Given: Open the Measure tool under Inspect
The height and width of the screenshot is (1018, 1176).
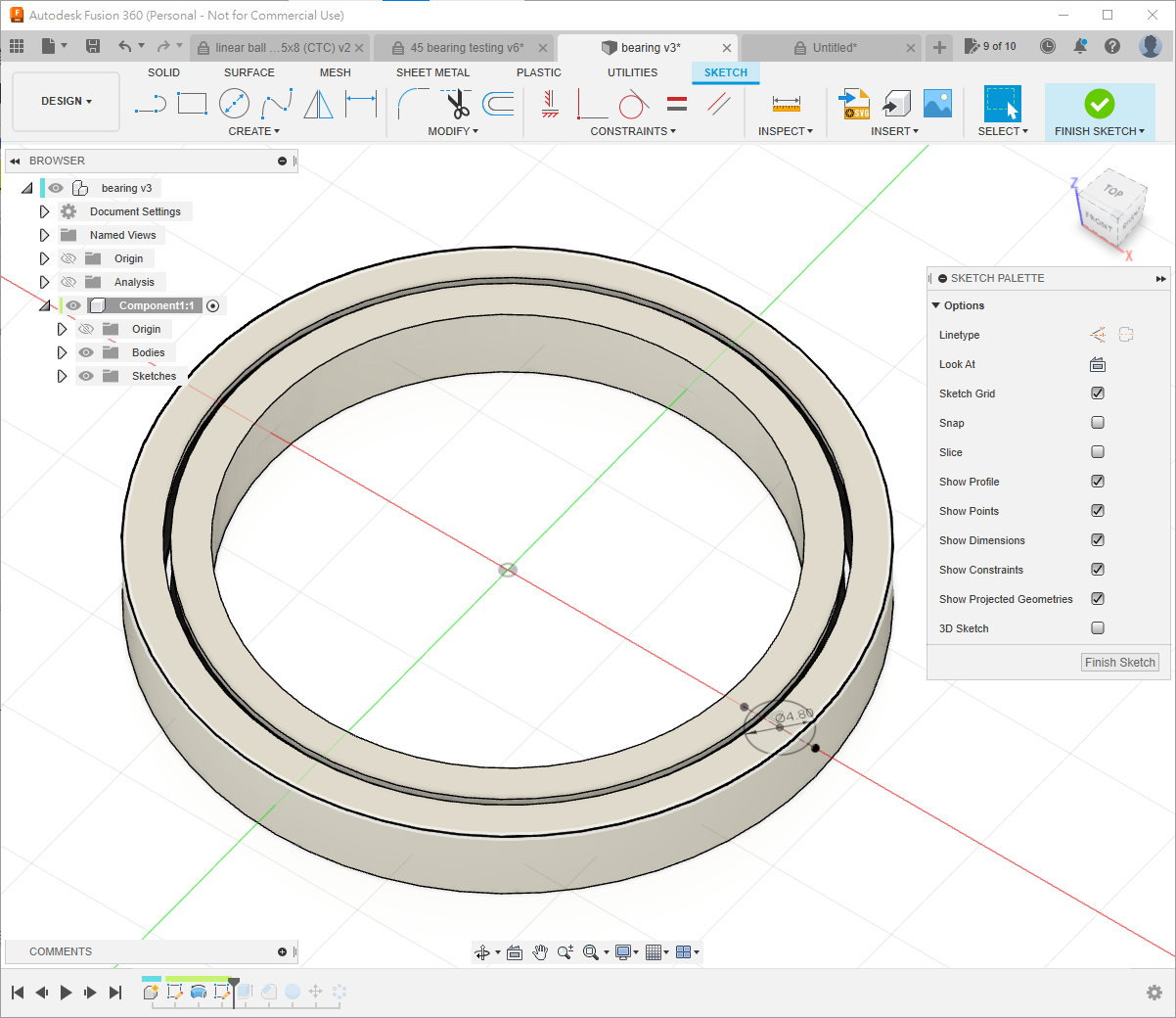Looking at the screenshot, I should [x=786, y=104].
